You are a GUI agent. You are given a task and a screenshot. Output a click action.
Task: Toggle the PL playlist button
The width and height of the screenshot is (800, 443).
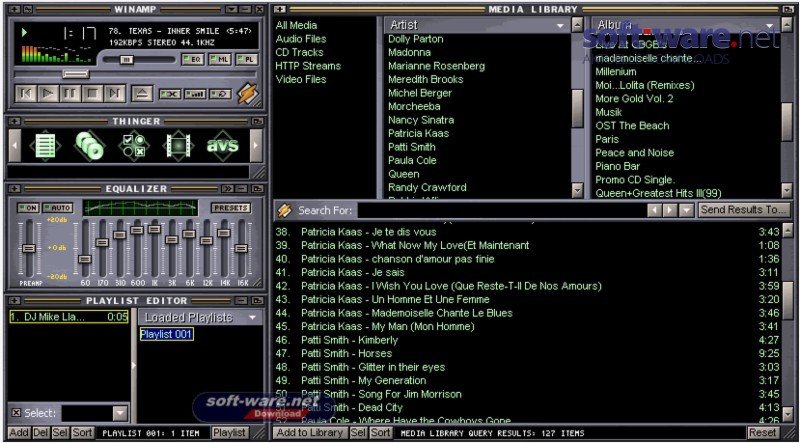[247, 60]
